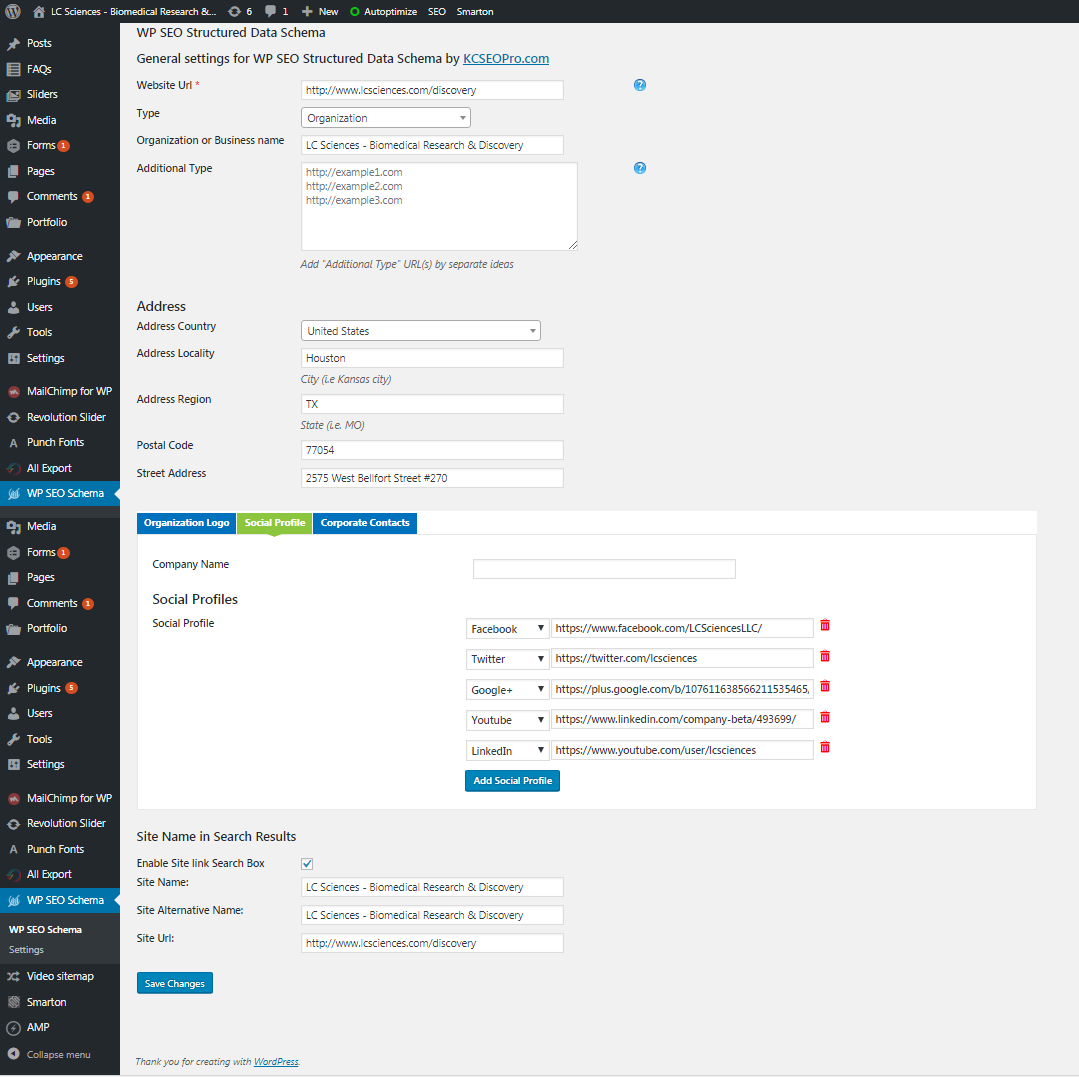Open Video sitemap via its icon
Viewport: 1079px width, 1077px height.
pos(13,977)
